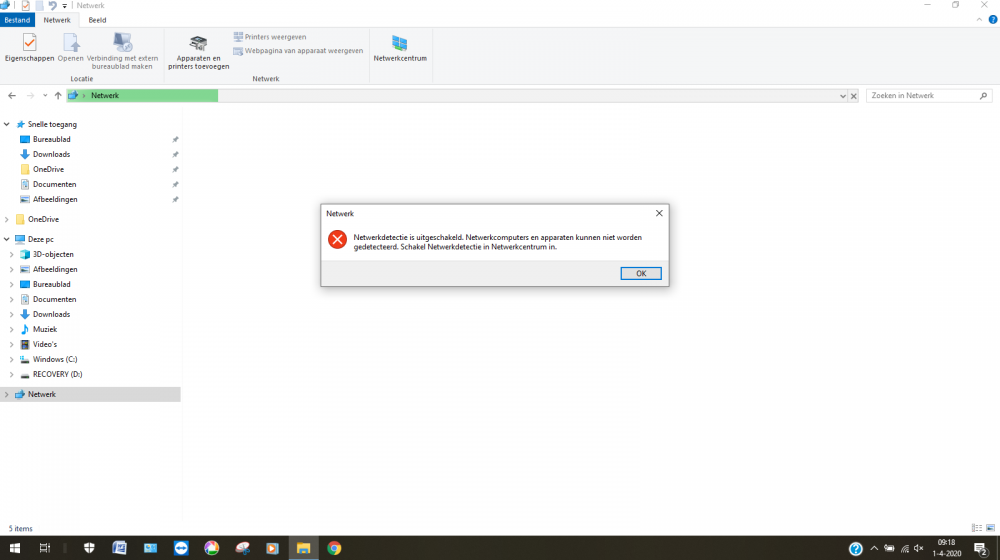This screenshot has width=1000, height=560.
Task: Open the quick access toolbar customize dropdown
Action: (x=64, y=6)
